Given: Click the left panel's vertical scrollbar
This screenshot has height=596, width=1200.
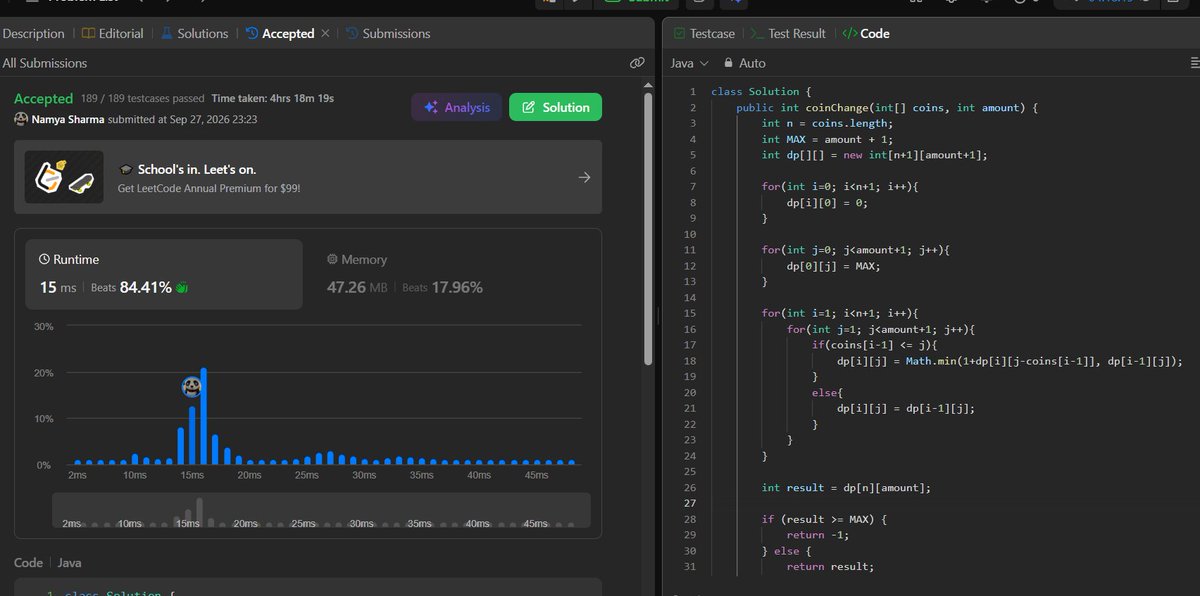Looking at the screenshot, I should pos(647,230).
